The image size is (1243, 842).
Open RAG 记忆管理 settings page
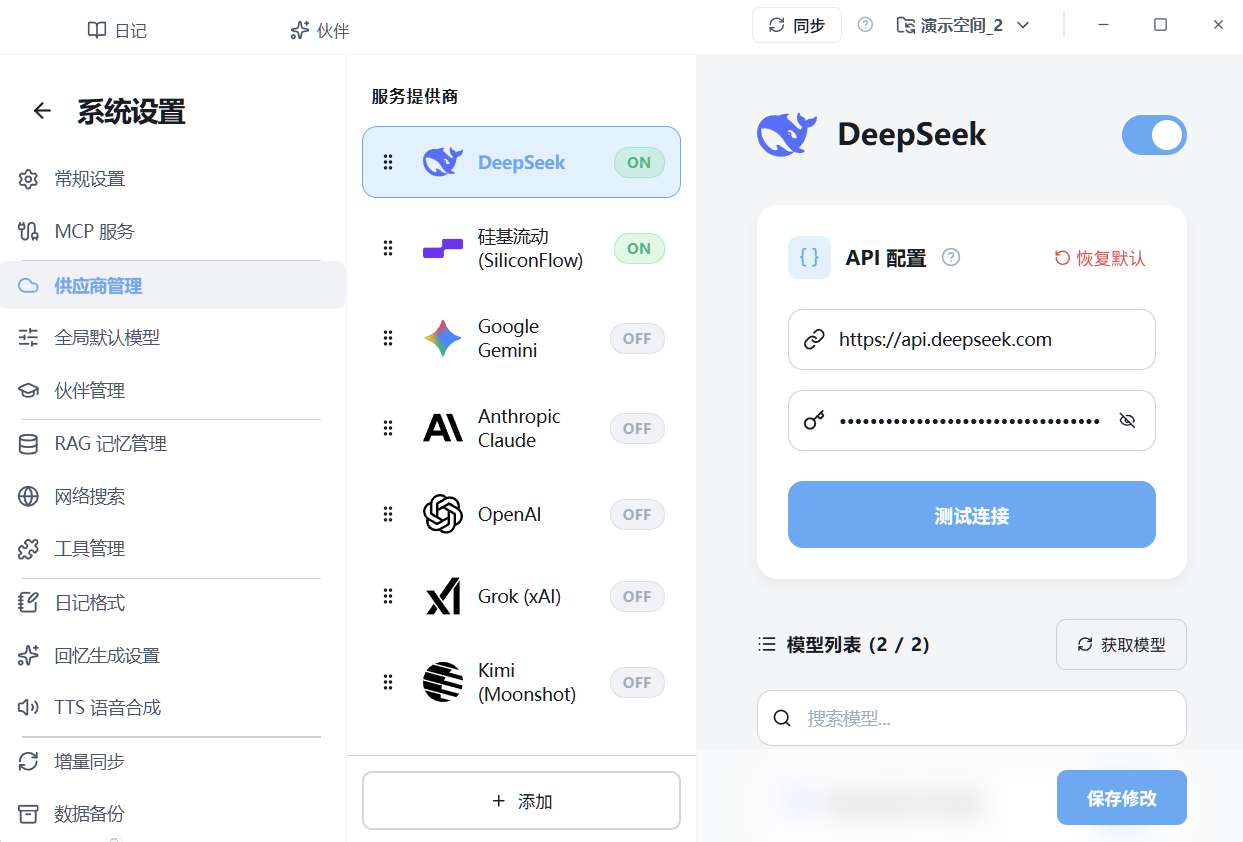(173, 444)
